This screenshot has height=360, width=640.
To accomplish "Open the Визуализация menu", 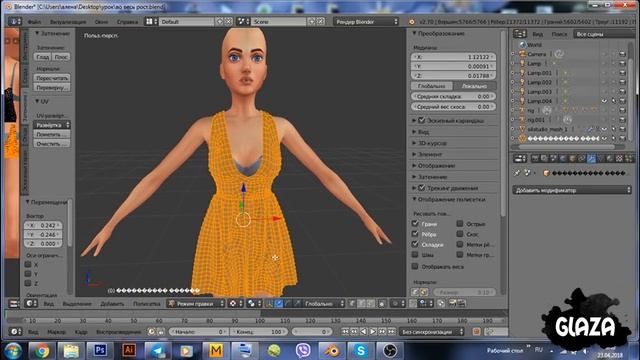I will pyautogui.click(x=68, y=22).
